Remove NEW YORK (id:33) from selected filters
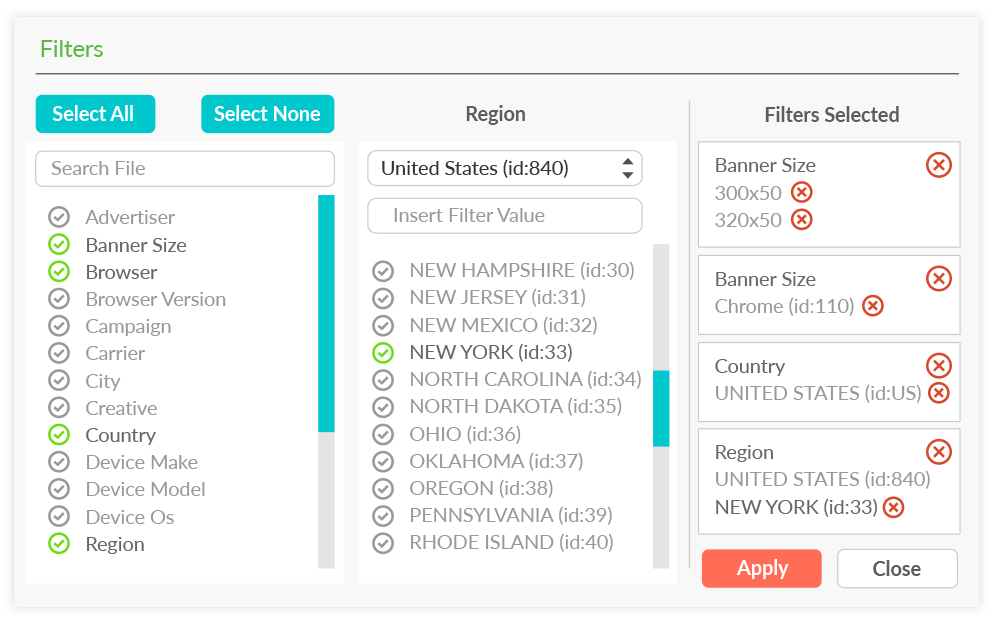This screenshot has height=624, width=993. 894,507
